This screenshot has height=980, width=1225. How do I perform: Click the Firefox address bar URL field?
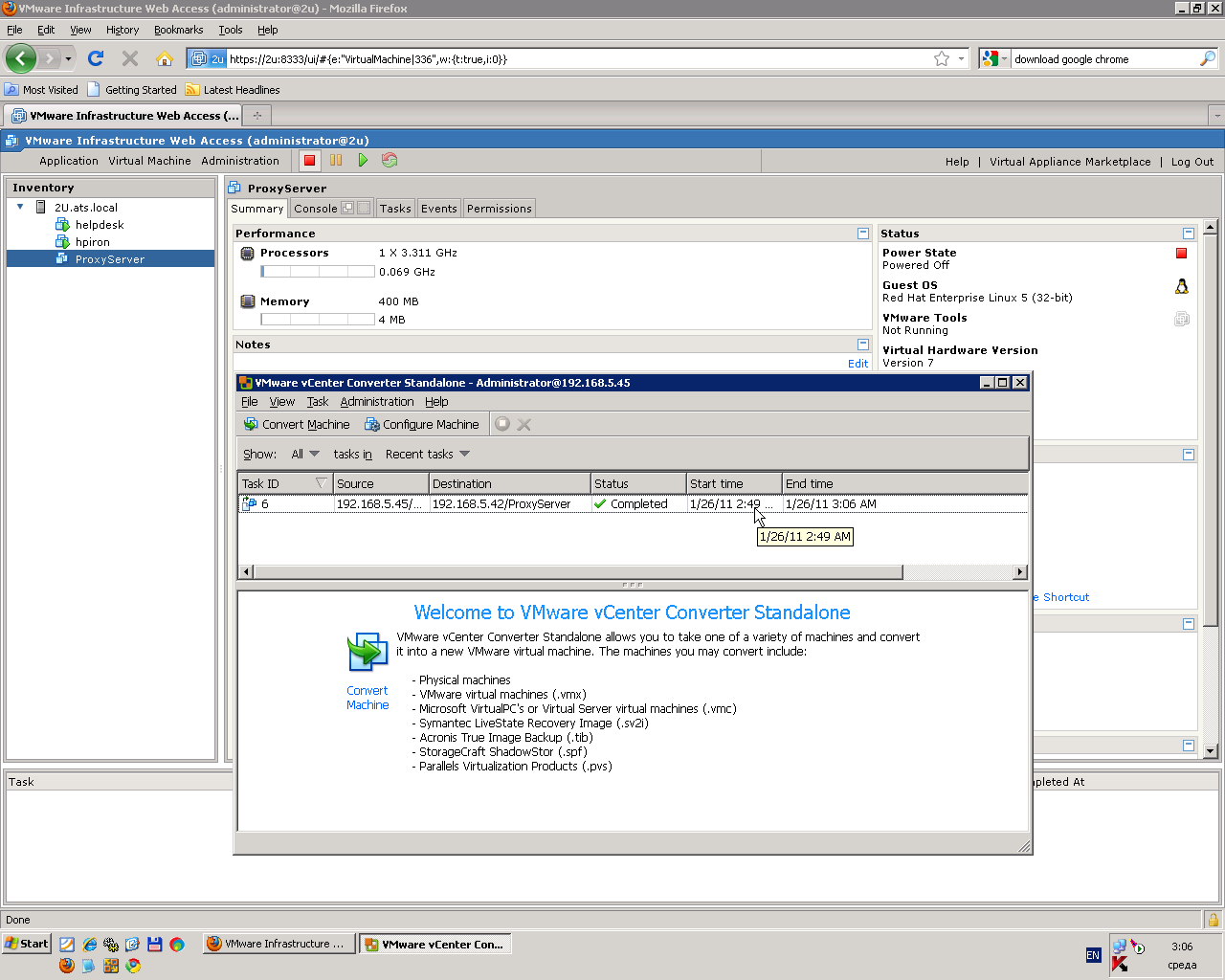coord(579,58)
